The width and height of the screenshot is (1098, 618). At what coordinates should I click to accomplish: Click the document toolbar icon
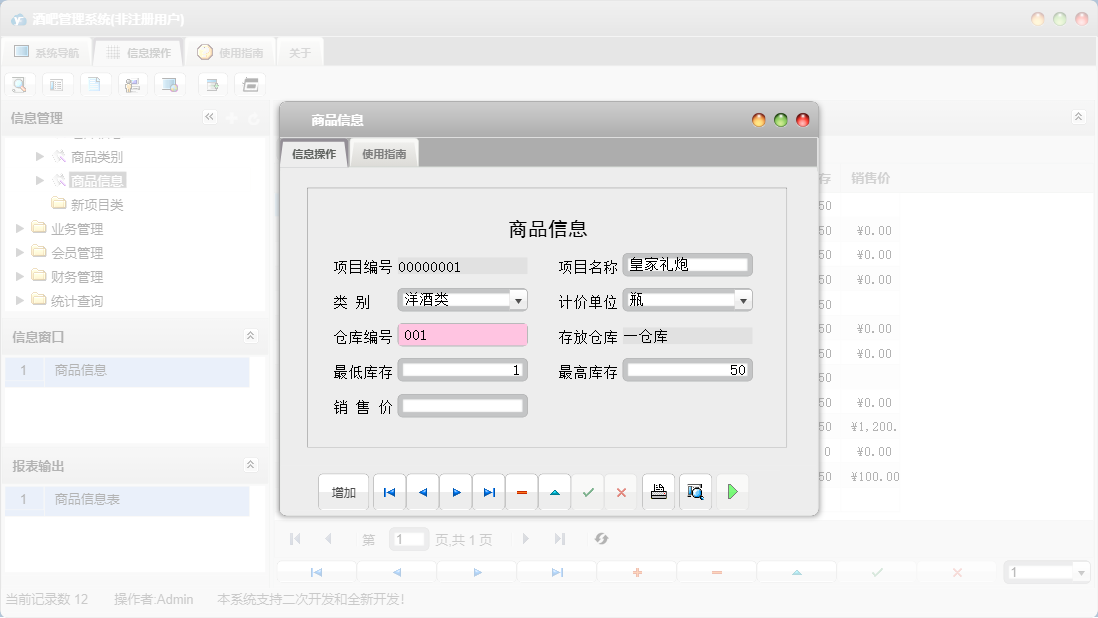95,84
